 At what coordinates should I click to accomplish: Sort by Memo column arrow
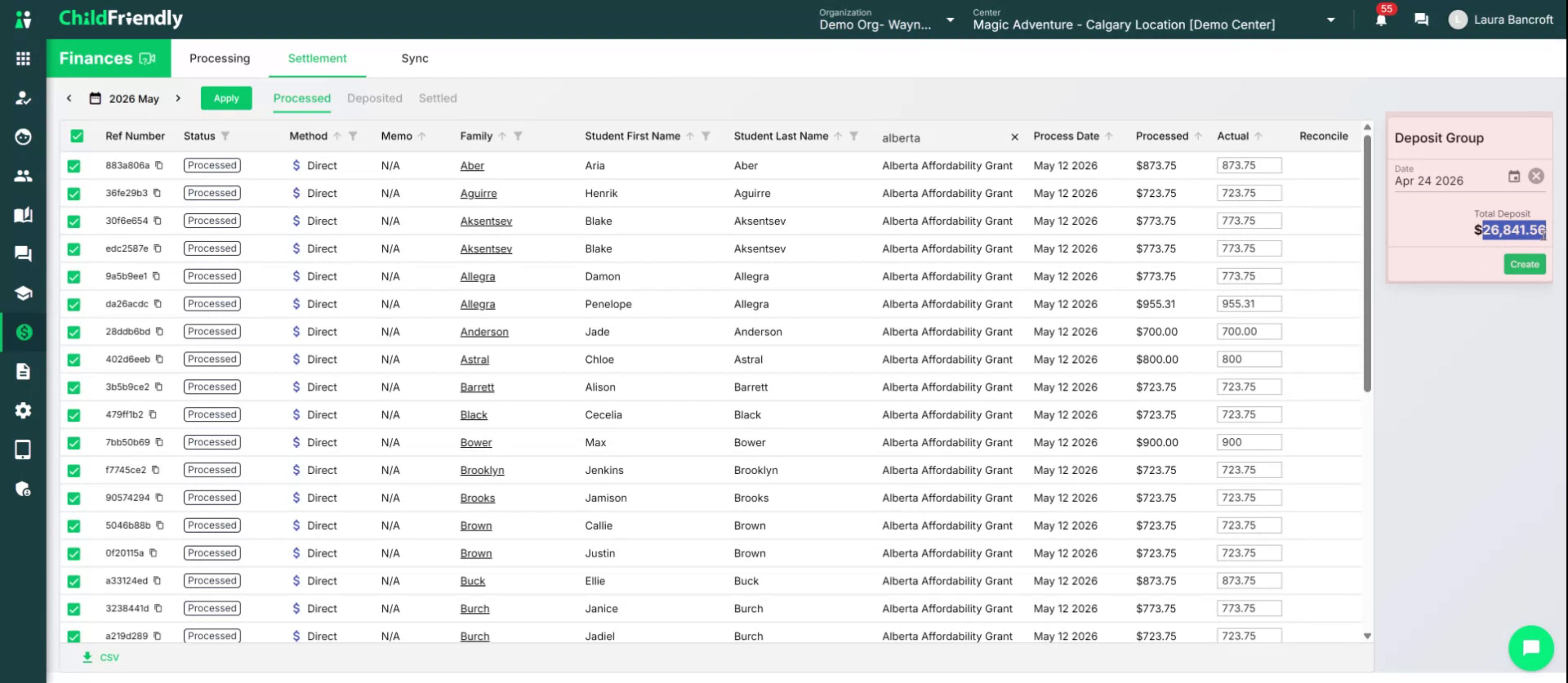pyautogui.click(x=422, y=136)
